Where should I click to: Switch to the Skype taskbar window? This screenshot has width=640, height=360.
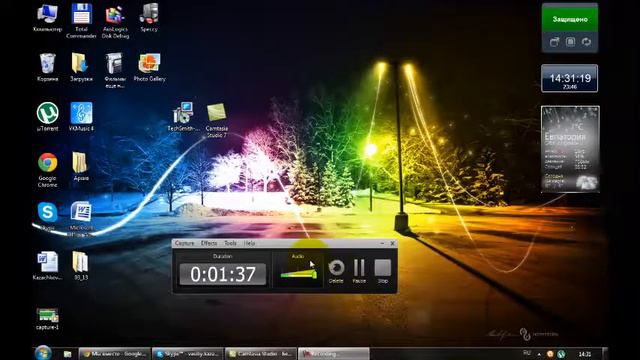[188, 354]
